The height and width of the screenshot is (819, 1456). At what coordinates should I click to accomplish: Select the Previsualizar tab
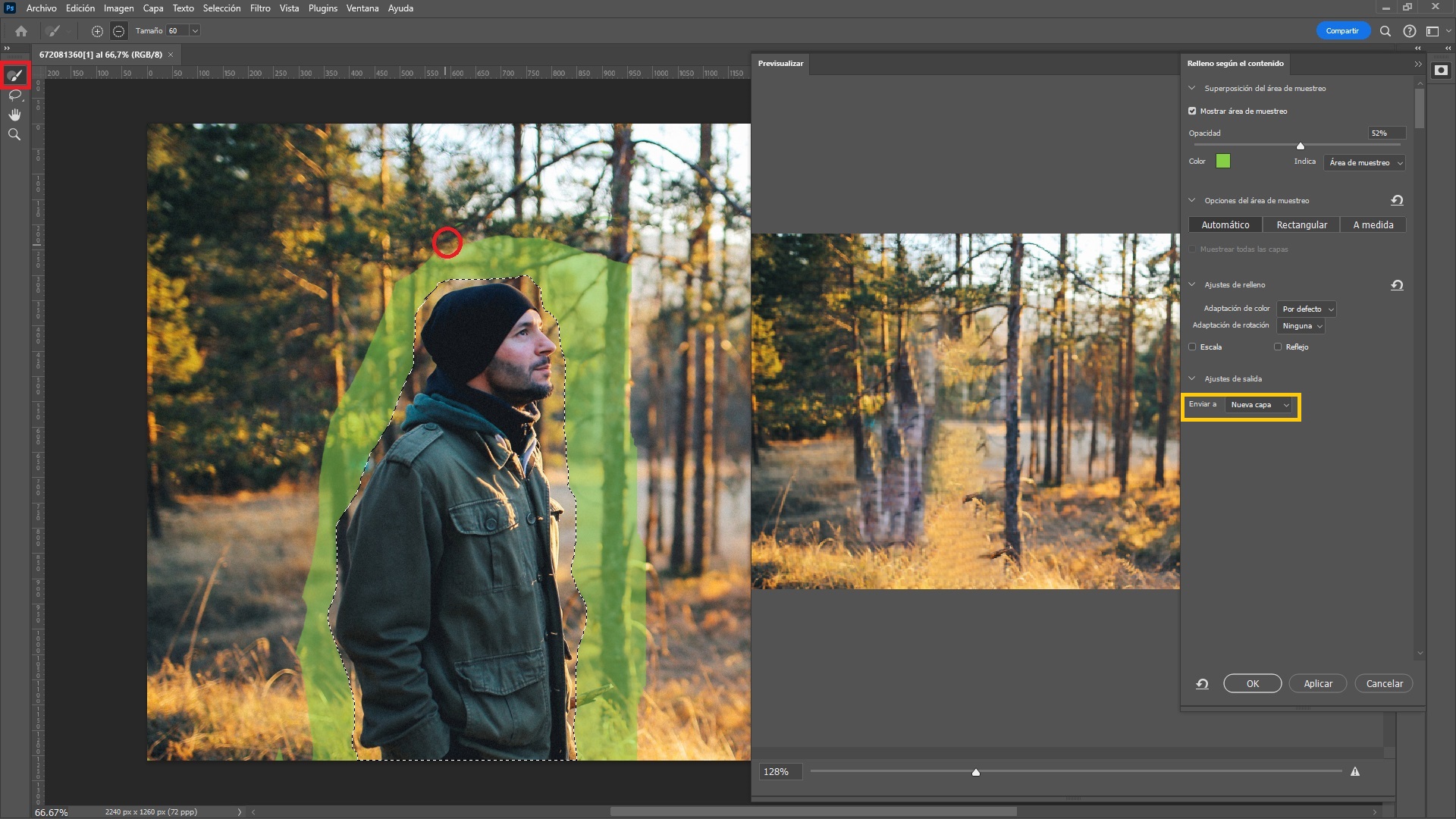[780, 64]
